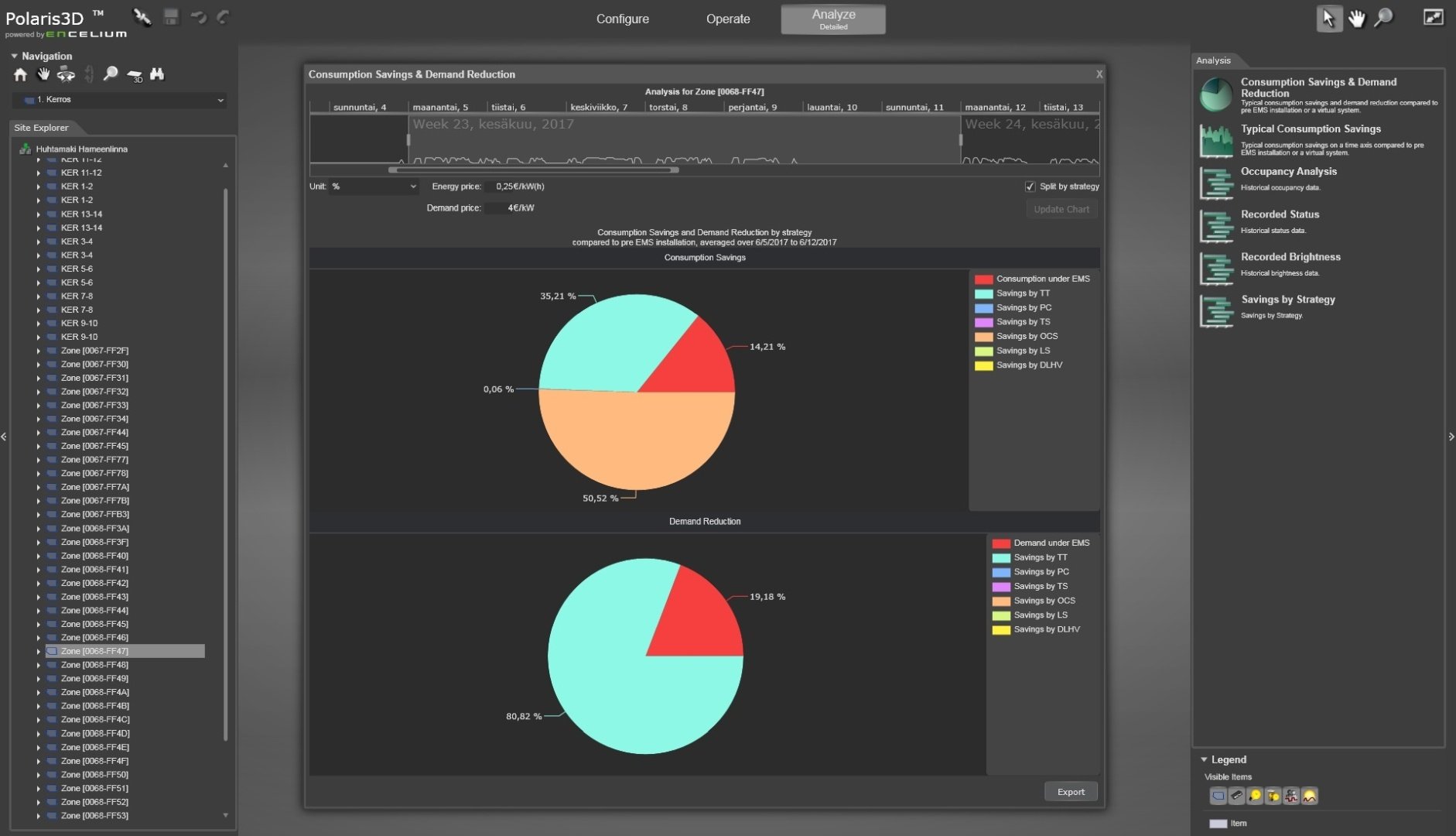Click the binoculars find icon
Viewport: 1456px width, 836px height.
click(157, 74)
